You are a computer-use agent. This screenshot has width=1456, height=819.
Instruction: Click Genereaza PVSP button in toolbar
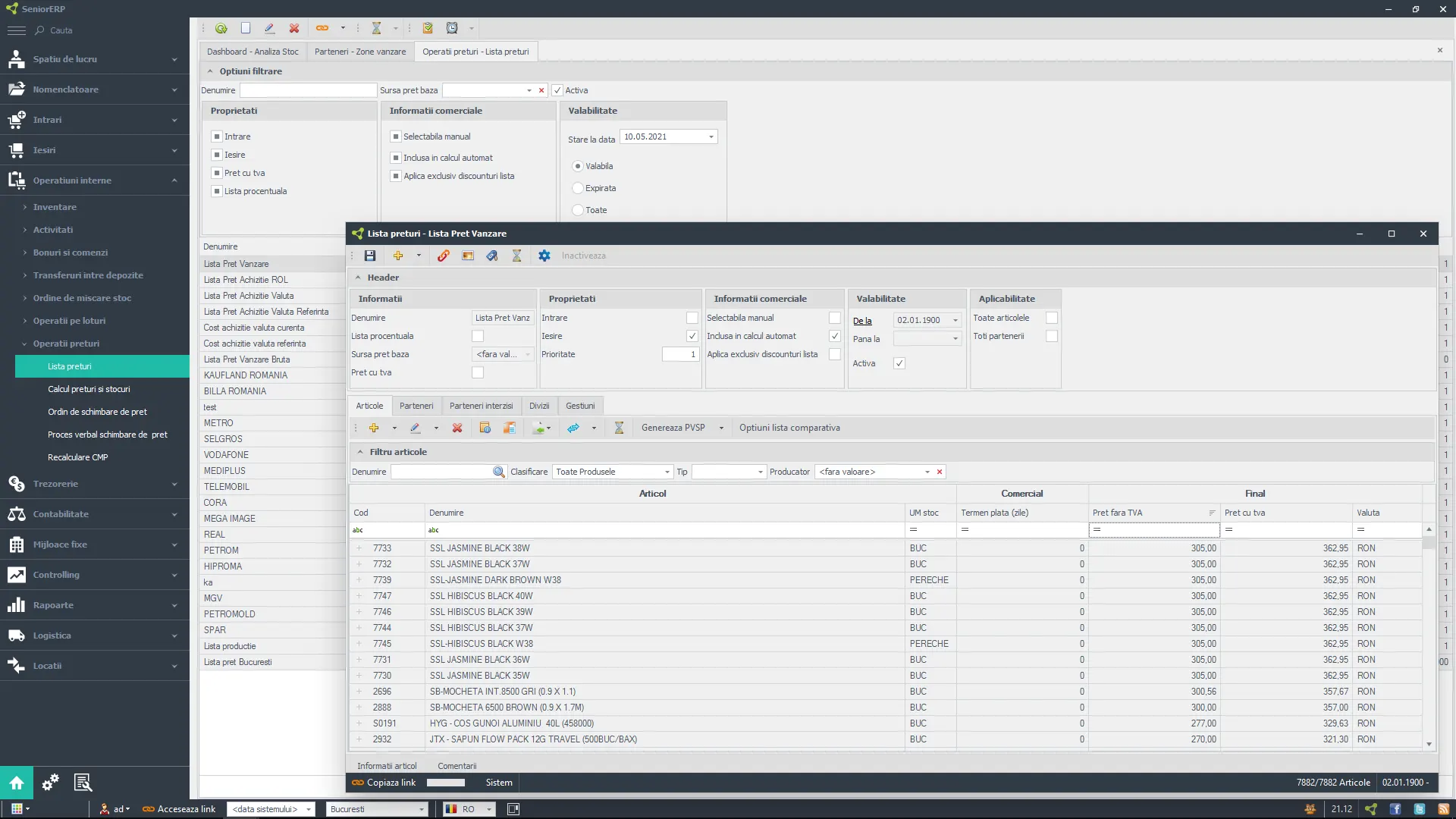point(673,428)
